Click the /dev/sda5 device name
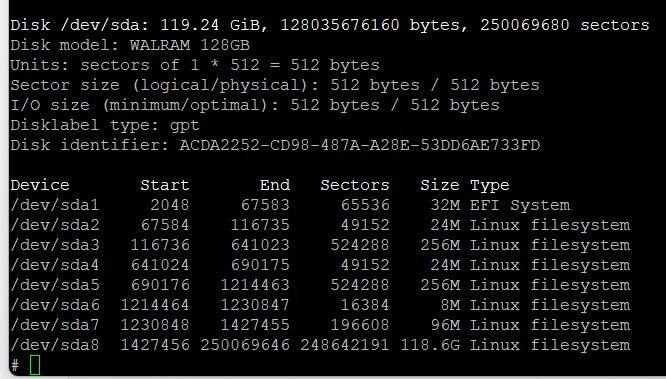This screenshot has height=379, width=666. point(55,285)
